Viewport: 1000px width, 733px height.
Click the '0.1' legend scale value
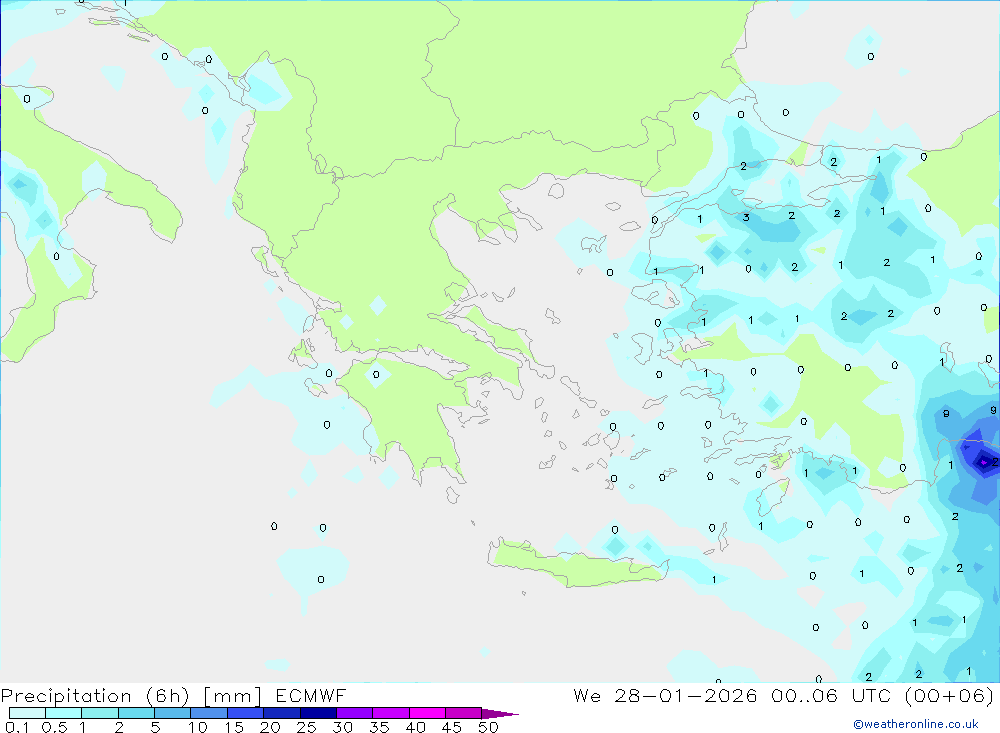pyautogui.click(x=17, y=727)
